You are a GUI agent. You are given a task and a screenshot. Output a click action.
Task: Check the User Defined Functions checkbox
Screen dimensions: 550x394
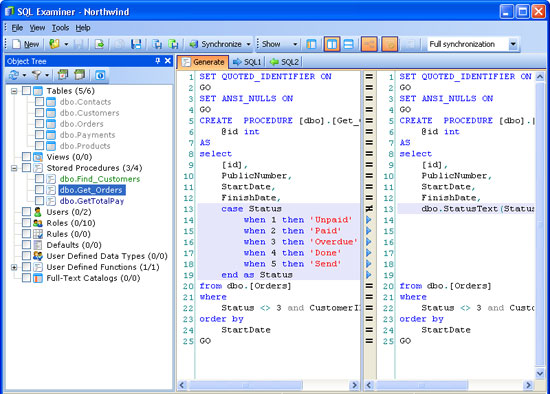(26, 267)
